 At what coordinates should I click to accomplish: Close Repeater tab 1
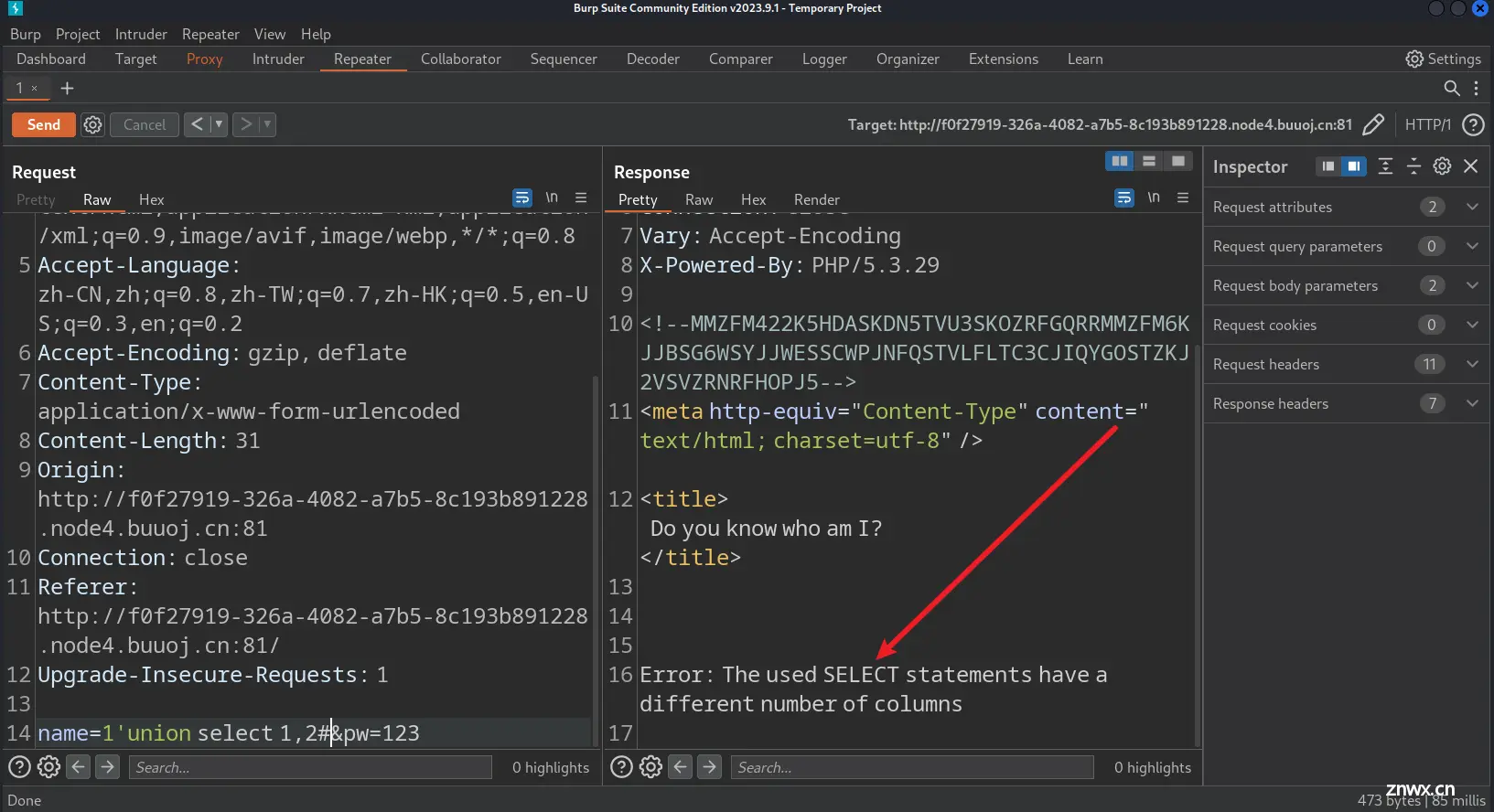(35, 89)
